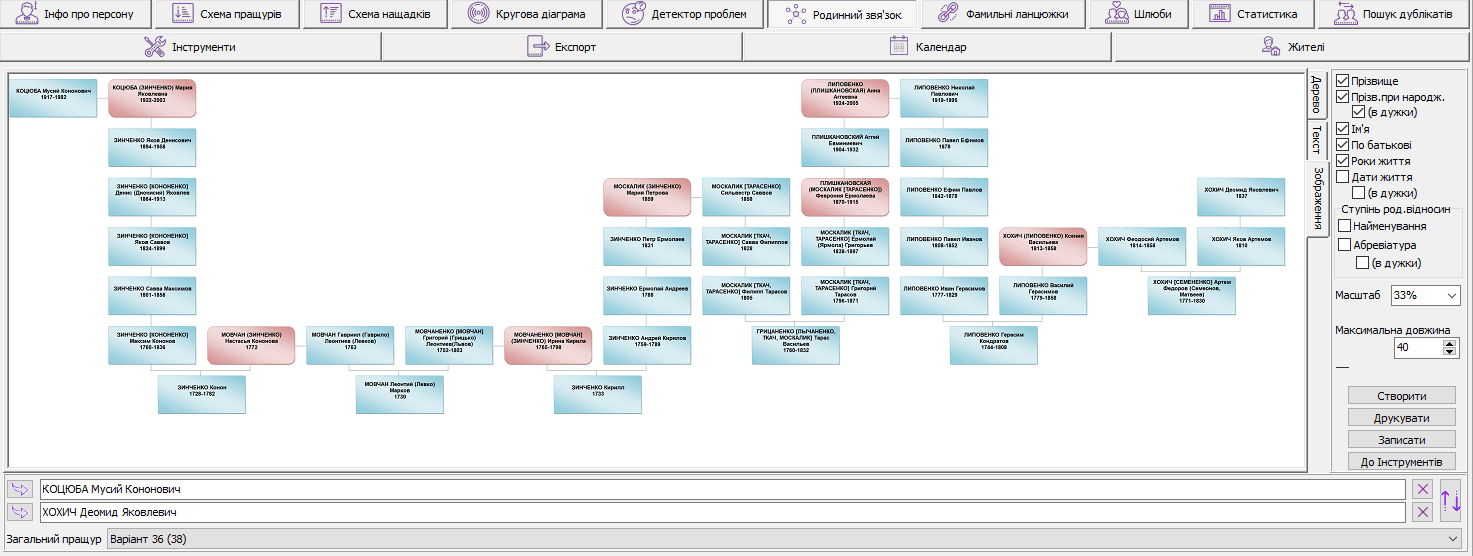The height and width of the screenshot is (556, 1473).
Task: Open the Інфо про персону view
Action: coord(76,14)
